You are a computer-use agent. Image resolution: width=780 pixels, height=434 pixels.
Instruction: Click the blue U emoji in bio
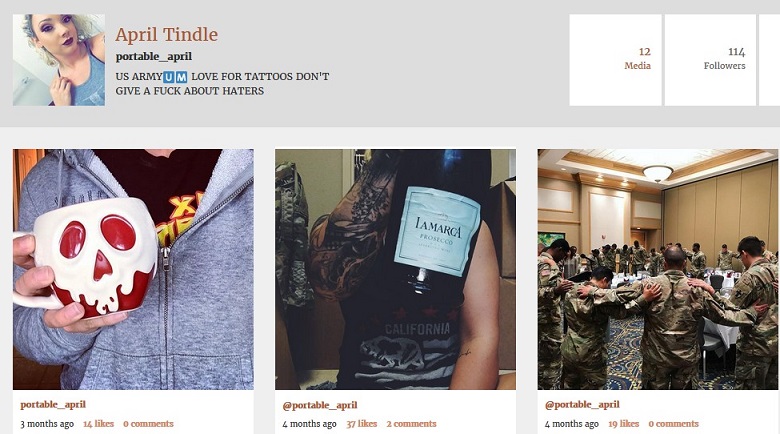(169, 77)
